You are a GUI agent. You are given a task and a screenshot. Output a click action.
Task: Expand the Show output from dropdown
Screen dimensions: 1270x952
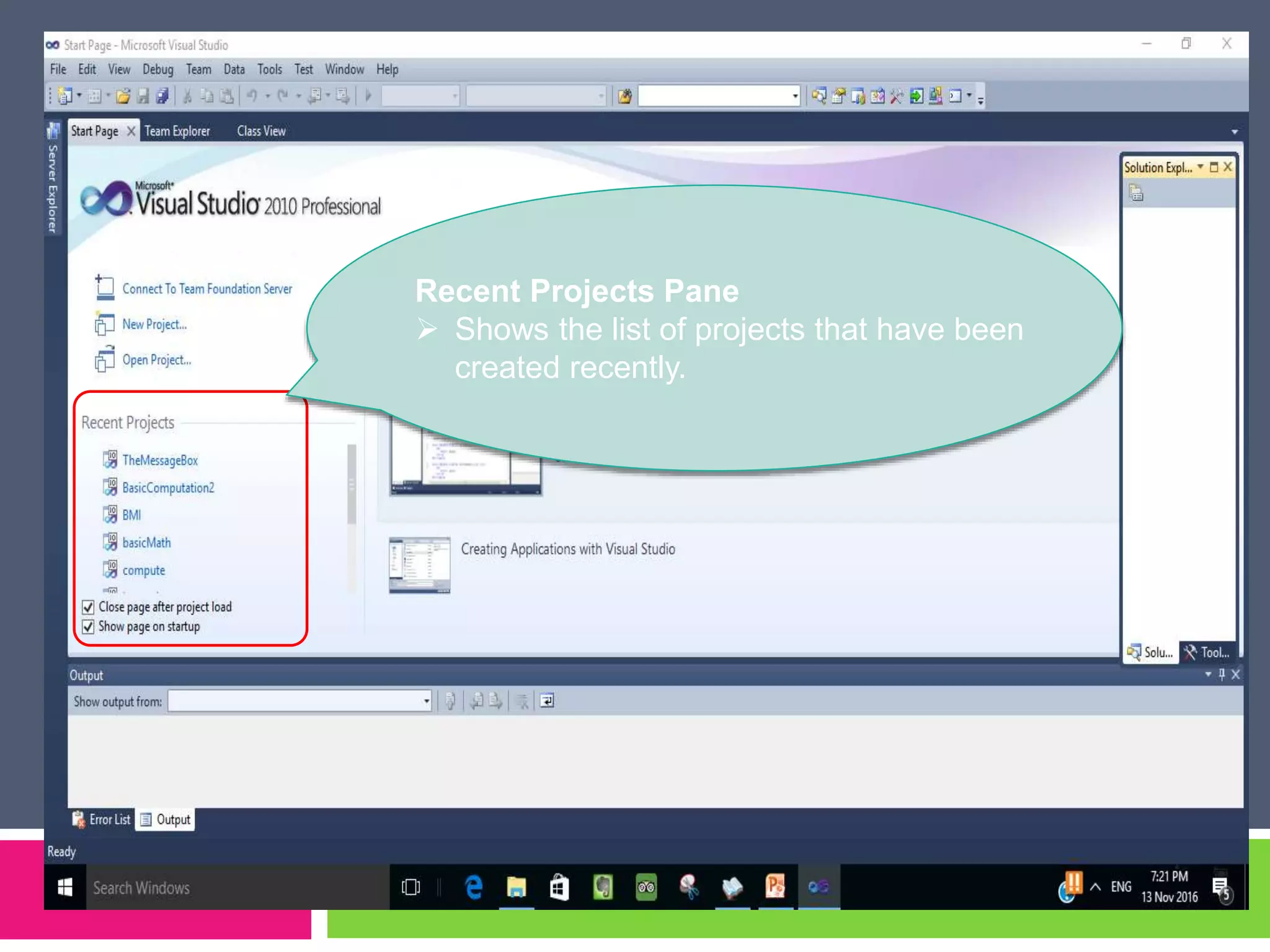(426, 701)
